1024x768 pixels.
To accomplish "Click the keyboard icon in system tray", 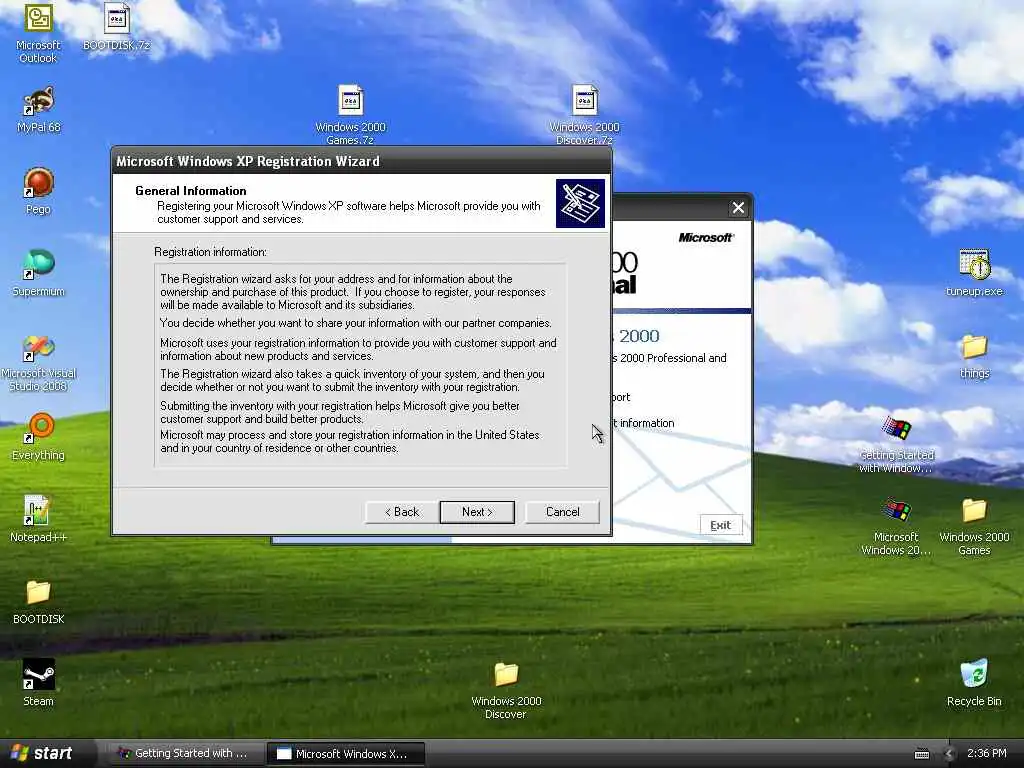I will (921, 754).
